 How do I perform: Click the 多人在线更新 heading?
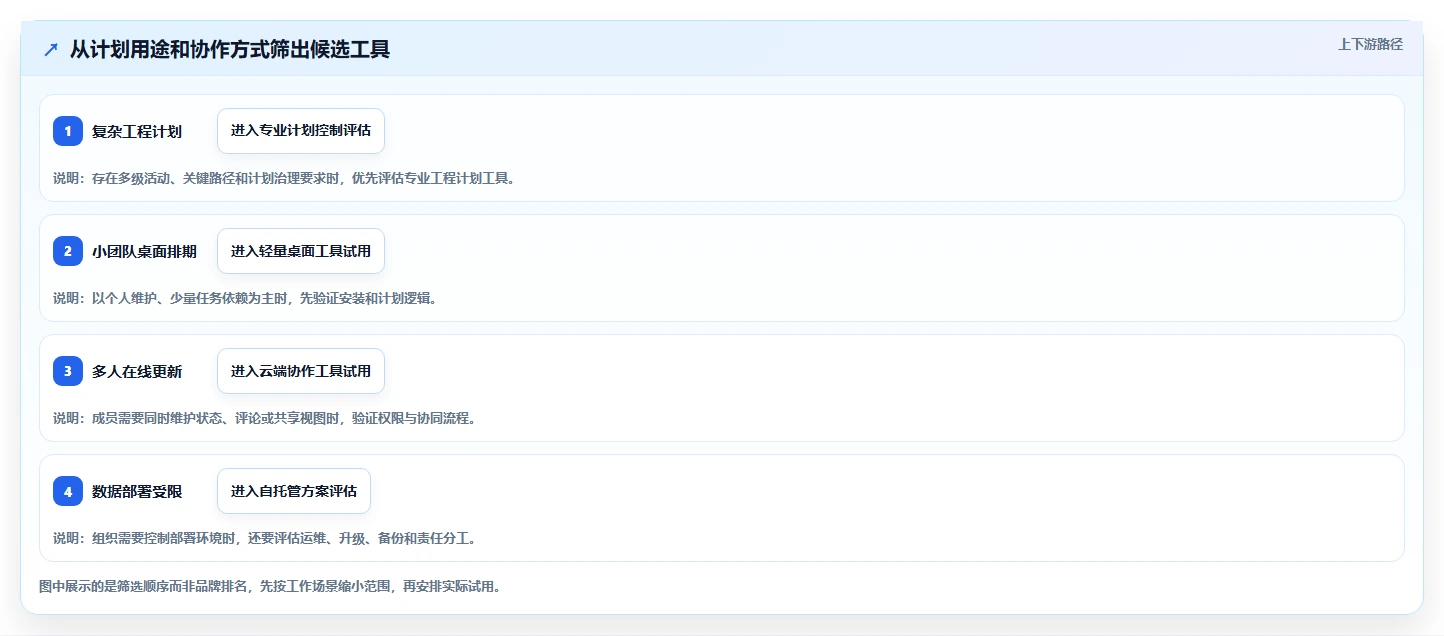click(137, 371)
